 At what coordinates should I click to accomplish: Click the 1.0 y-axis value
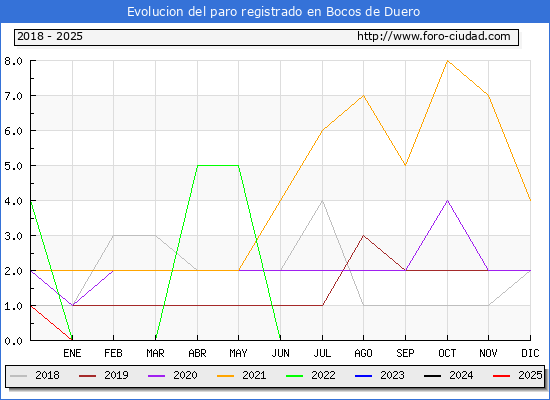[13, 306]
